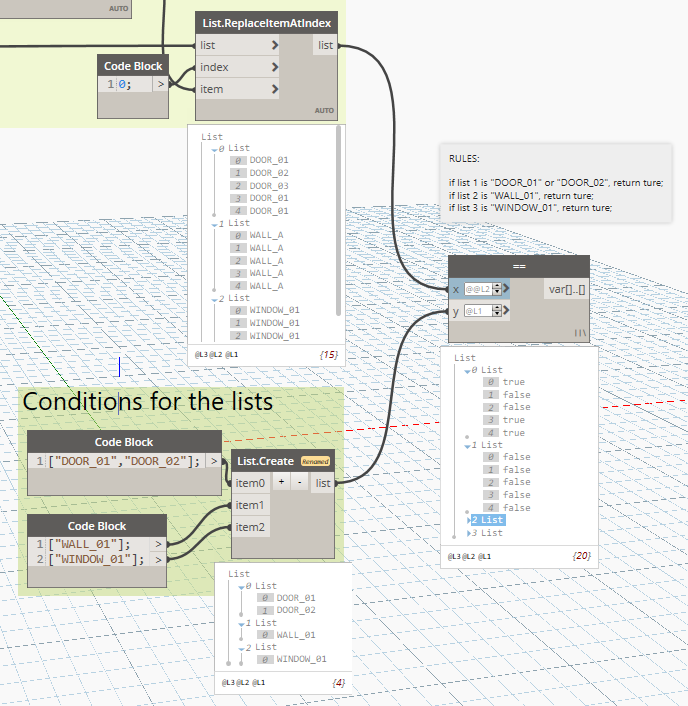The image size is (688, 706).
Task: Collapse 0 List in List.Create preview
Action: 241,587
